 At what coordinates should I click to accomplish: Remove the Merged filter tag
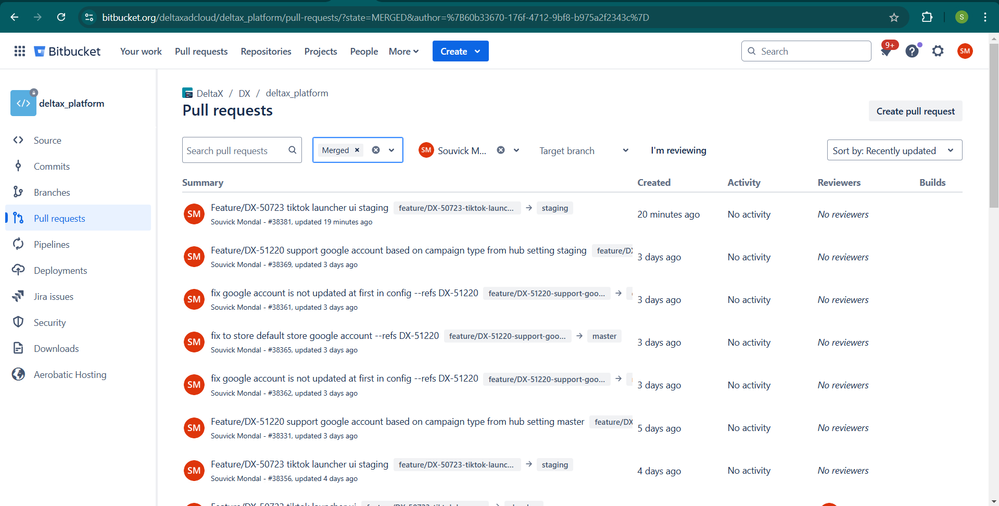pyautogui.click(x=357, y=150)
